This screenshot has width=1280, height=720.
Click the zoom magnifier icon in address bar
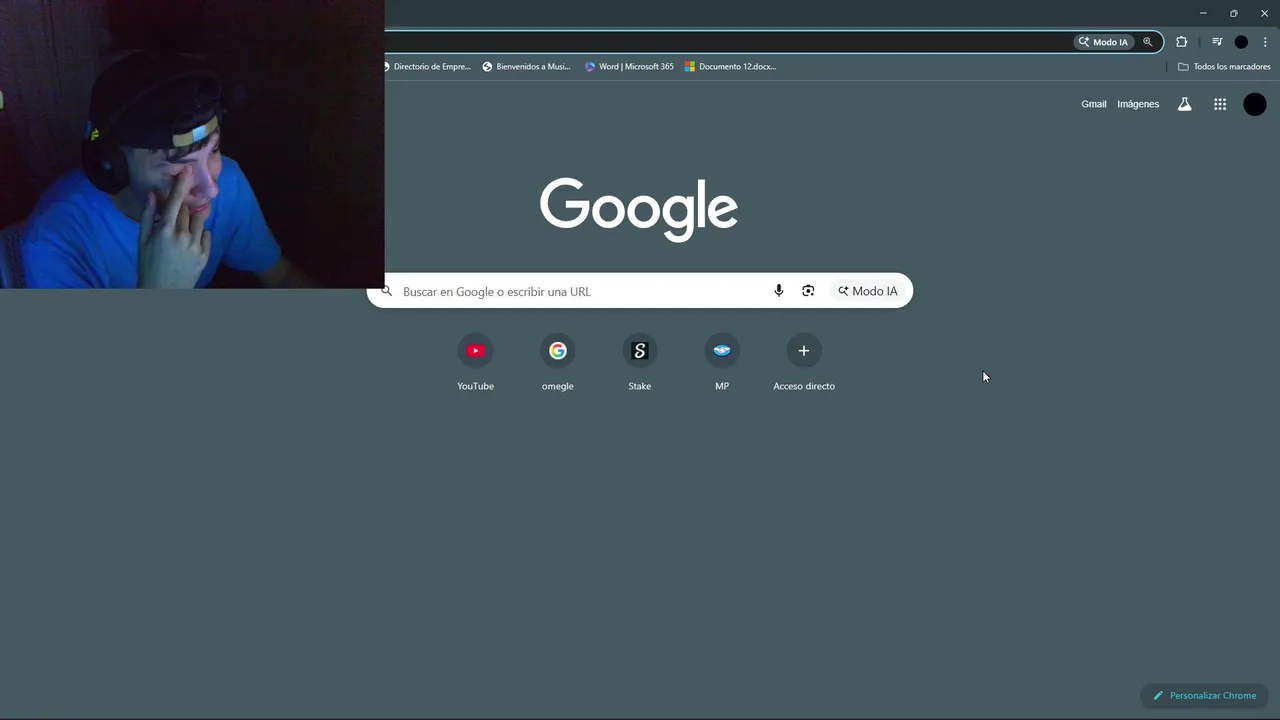(x=1148, y=42)
